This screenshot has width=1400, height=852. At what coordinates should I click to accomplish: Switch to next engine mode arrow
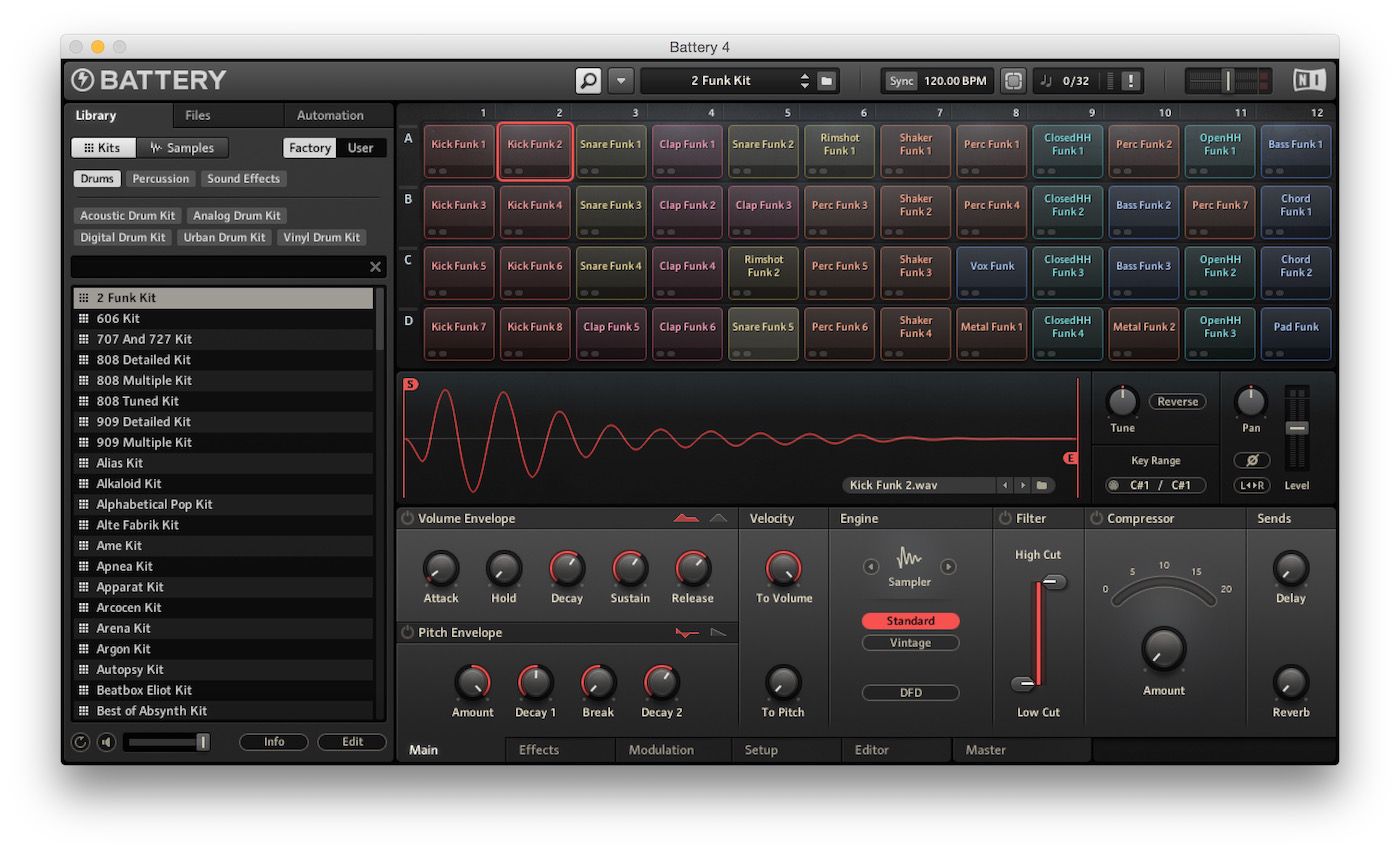(x=948, y=567)
